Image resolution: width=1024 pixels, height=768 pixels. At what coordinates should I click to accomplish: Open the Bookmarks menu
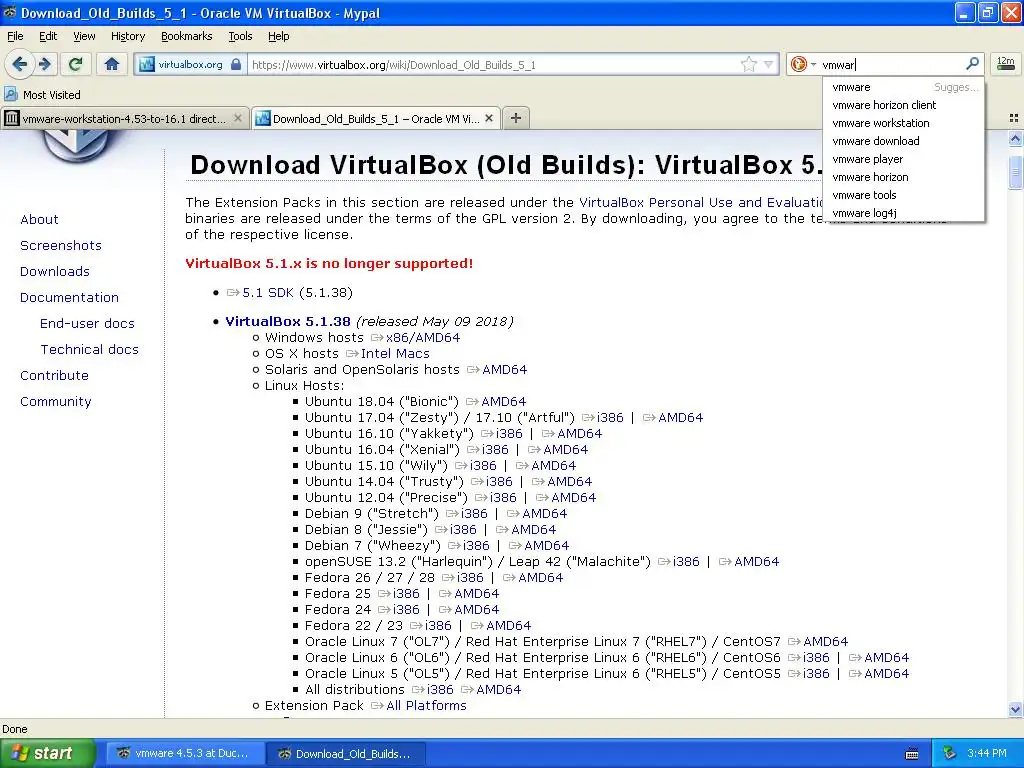186,36
